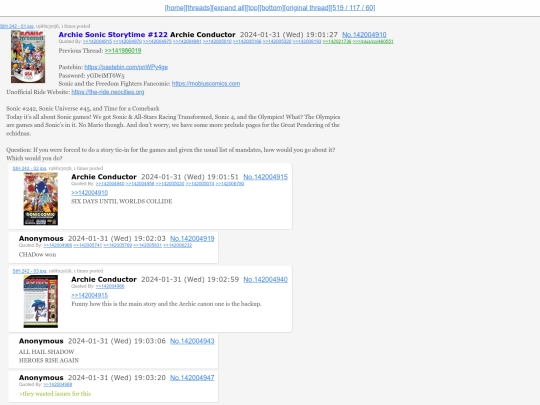Click the StH 242 - 03.jpg filename link

point(29,271)
